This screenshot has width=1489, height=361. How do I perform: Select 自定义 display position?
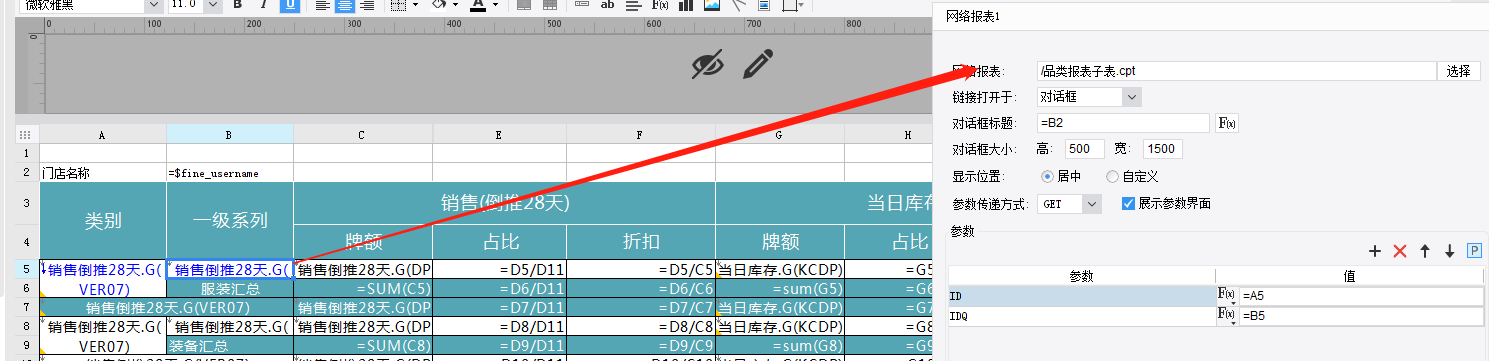click(1132, 176)
